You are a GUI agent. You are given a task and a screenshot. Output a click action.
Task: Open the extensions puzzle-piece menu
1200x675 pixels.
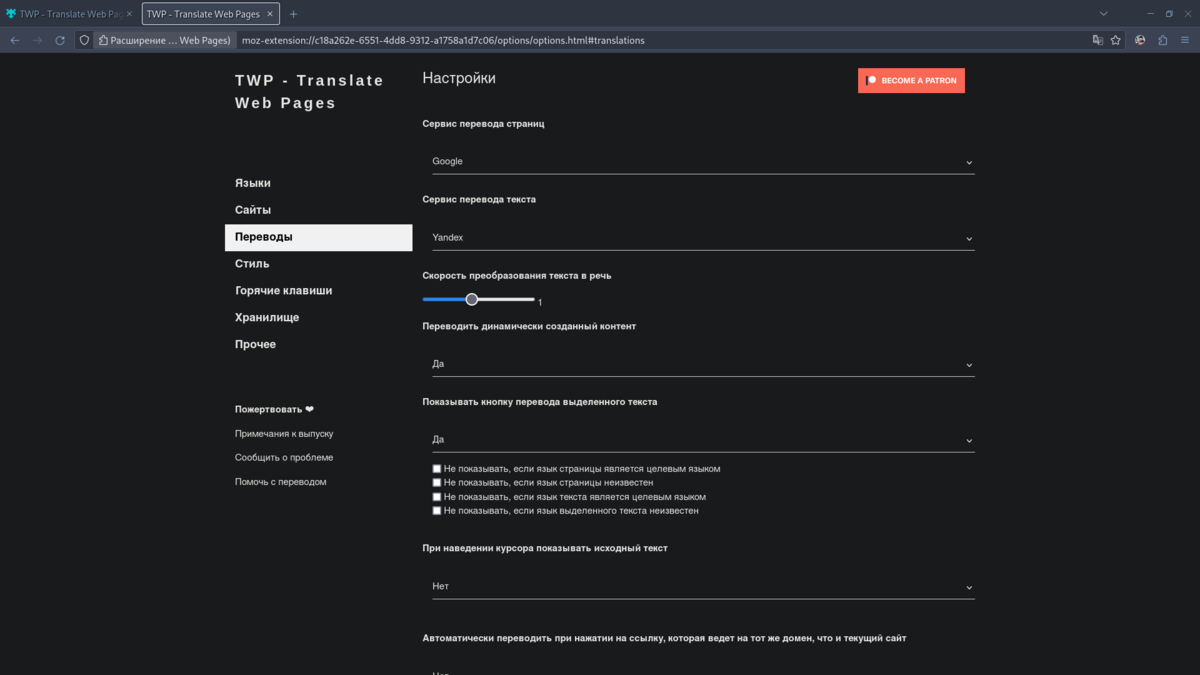click(x=1162, y=40)
